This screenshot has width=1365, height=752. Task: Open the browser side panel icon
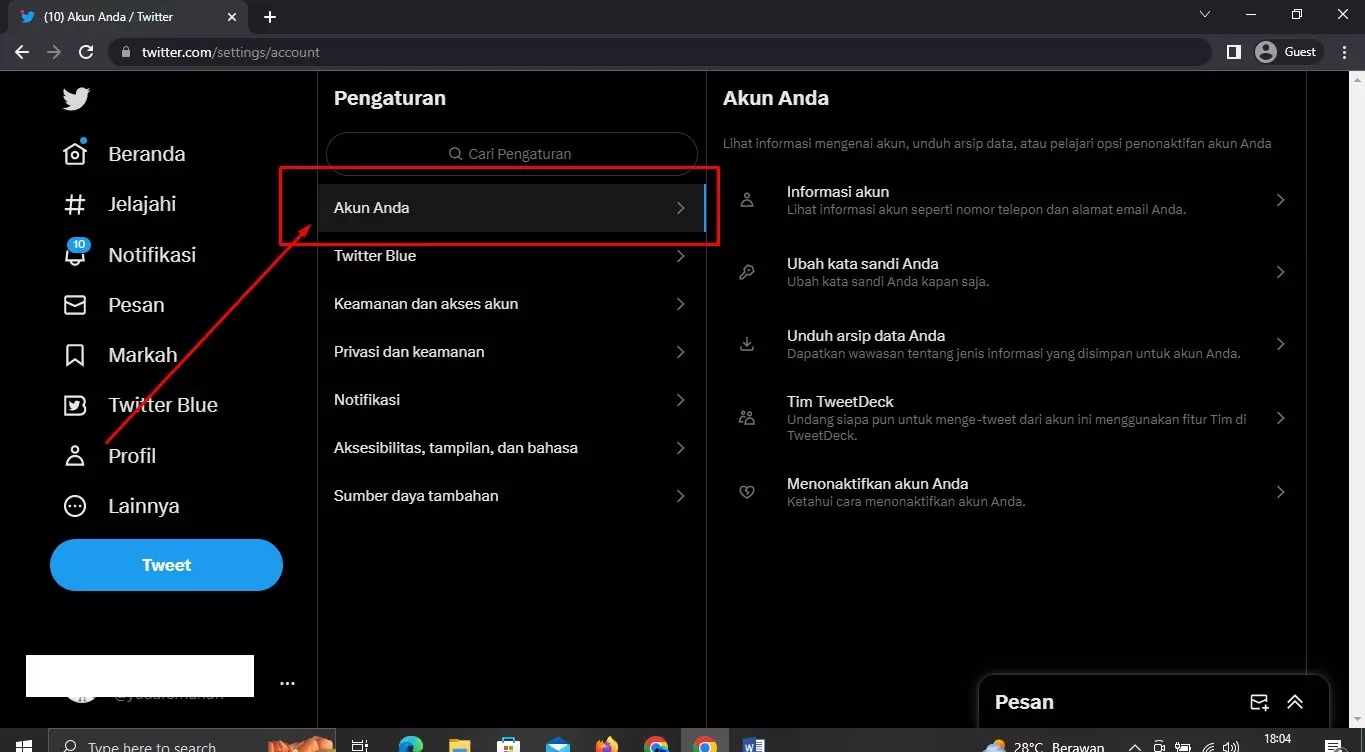click(1233, 52)
